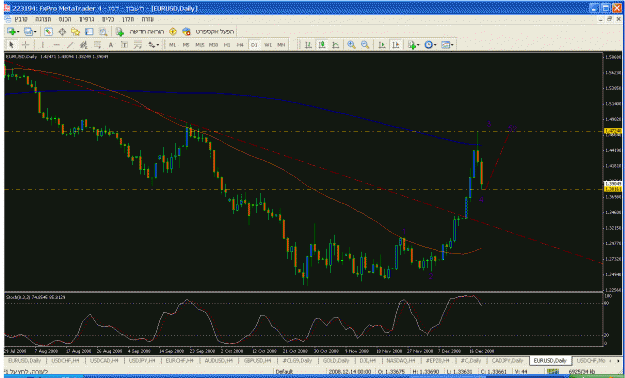Screen dimensions: 625x378
Task: Switch chart to Candlesticks style
Action: pos(322,45)
